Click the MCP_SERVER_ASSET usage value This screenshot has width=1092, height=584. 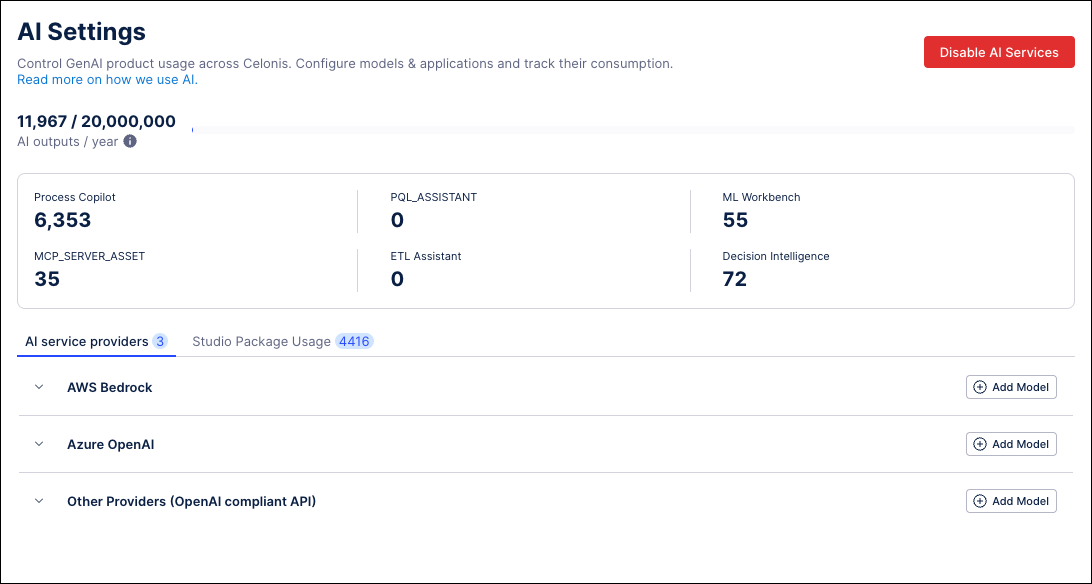[47, 279]
